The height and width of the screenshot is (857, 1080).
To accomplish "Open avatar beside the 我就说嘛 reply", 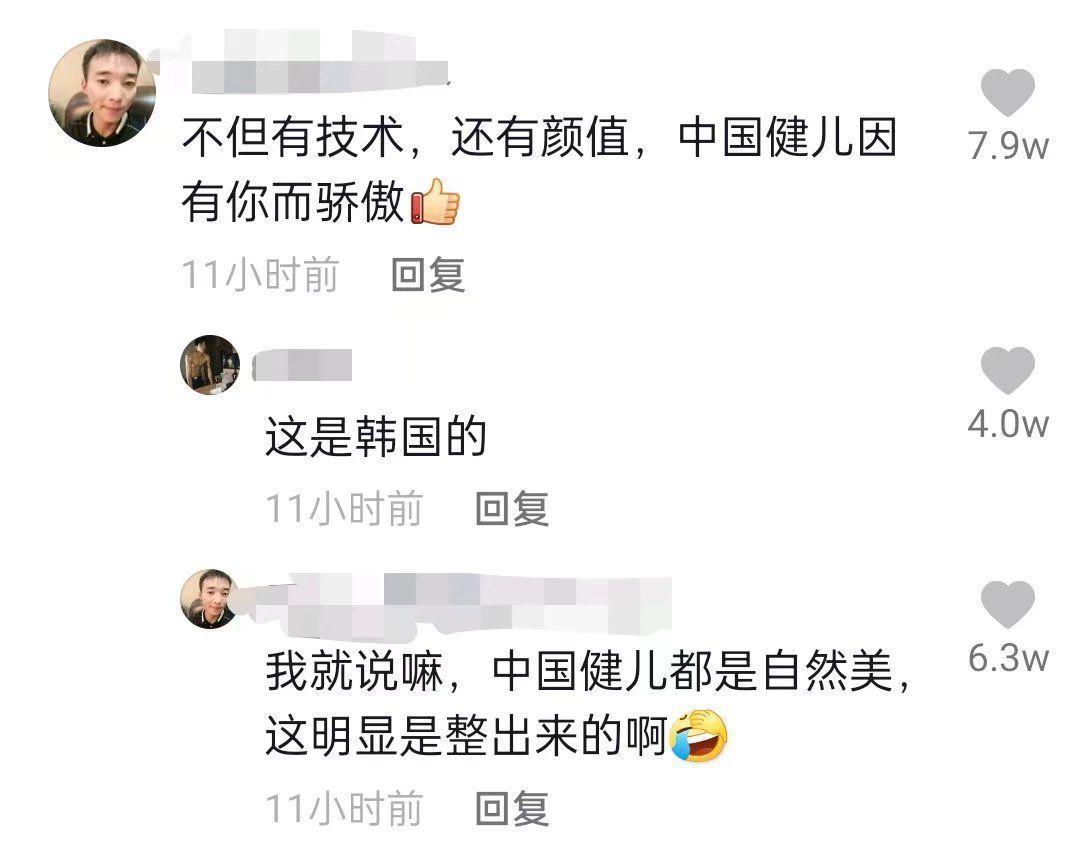I will [x=210, y=599].
